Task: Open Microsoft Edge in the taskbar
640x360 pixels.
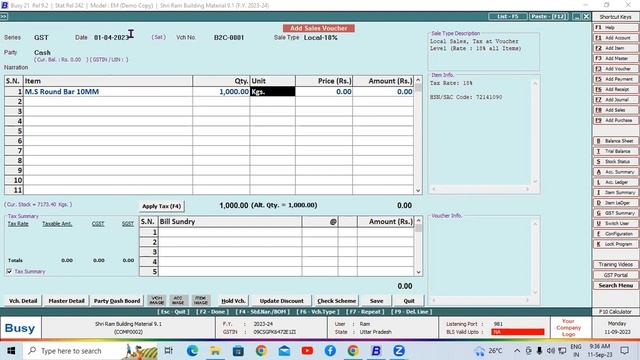Action: (x=192, y=351)
